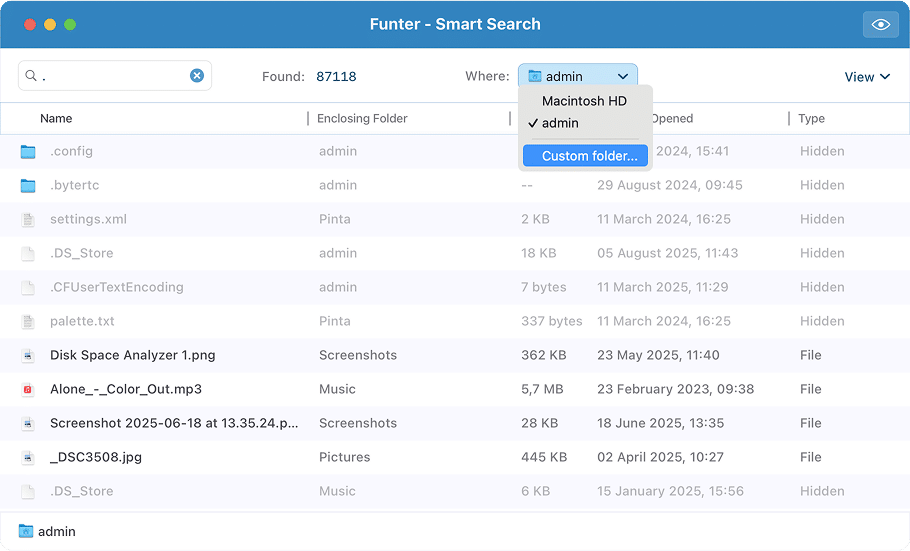
Task: Sort by the Name column header
Action: [x=56, y=118]
